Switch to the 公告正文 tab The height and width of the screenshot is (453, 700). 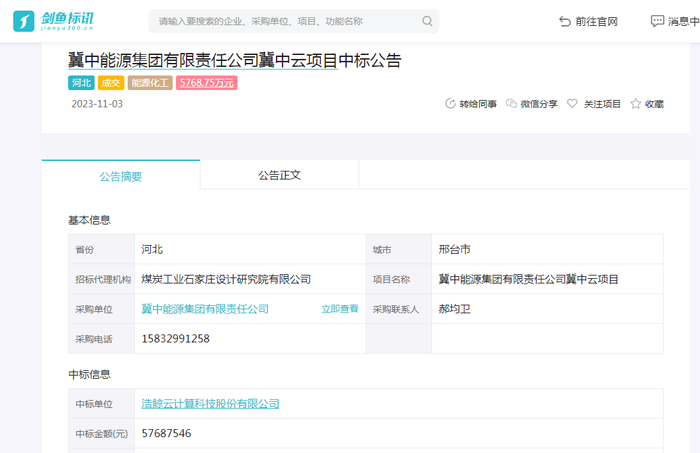pos(279,175)
